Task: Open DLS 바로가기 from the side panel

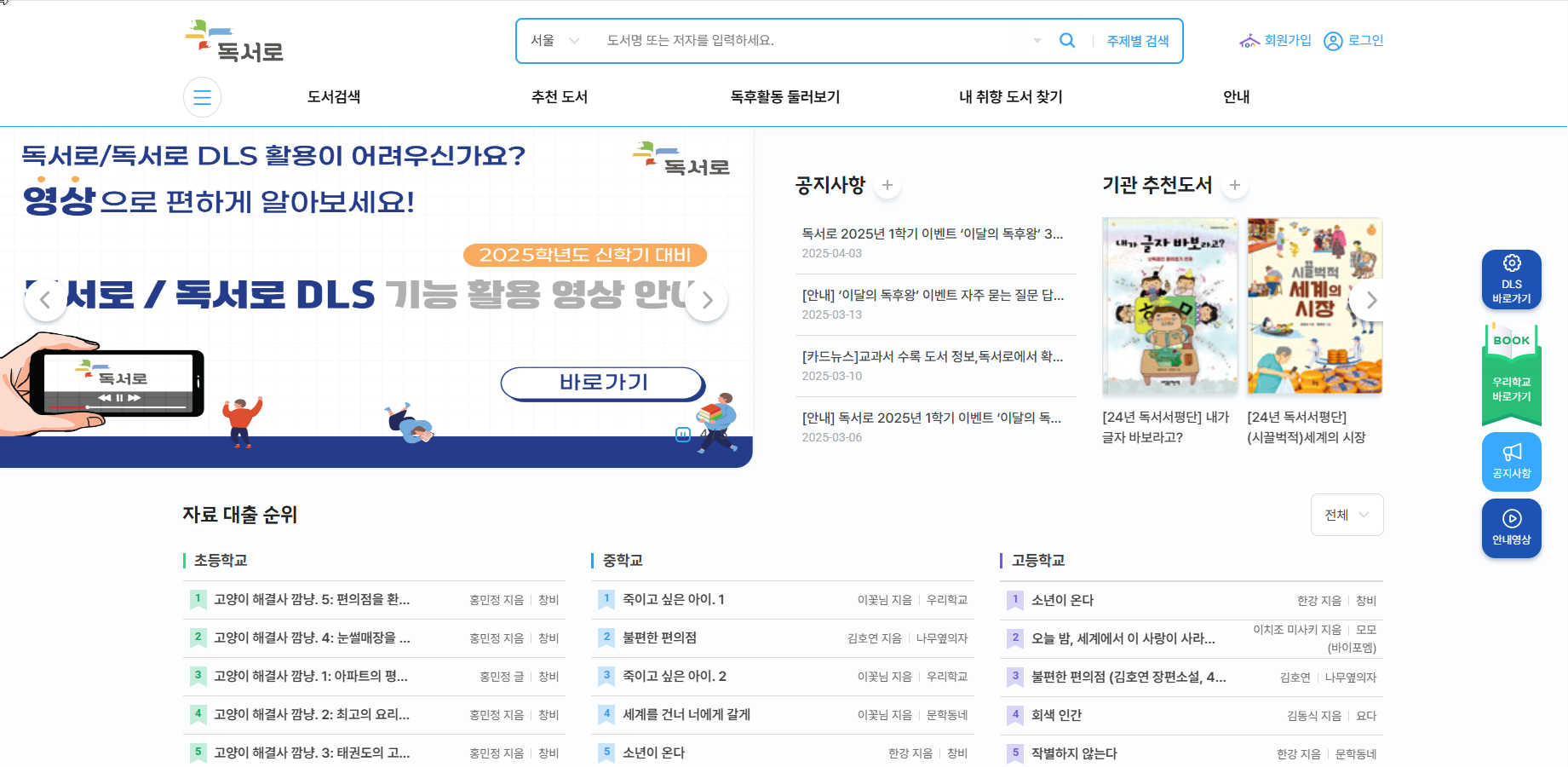Action: tap(1511, 280)
